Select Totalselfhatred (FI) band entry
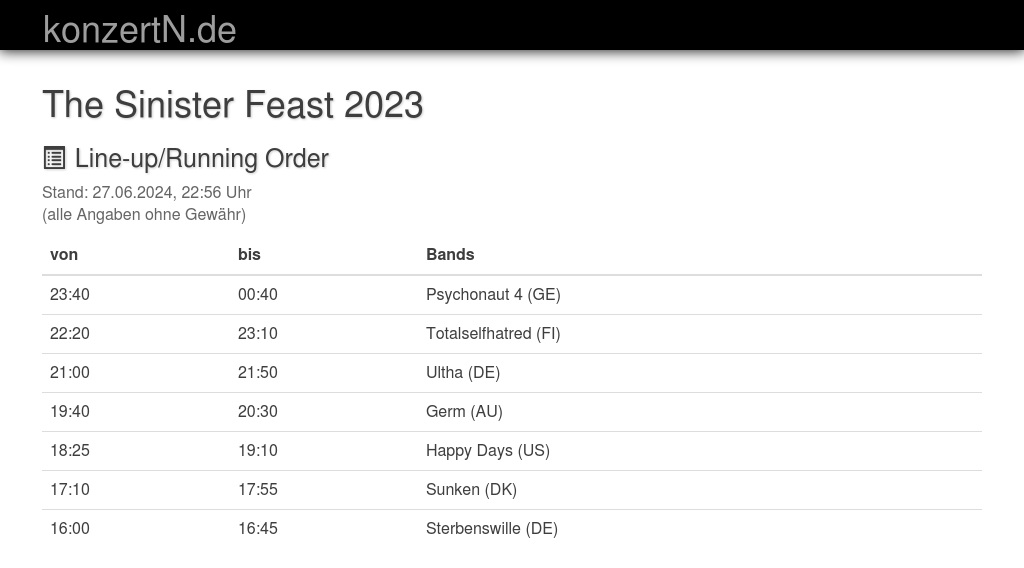Image resolution: width=1024 pixels, height=568 pixels. (x=493, y=333)
